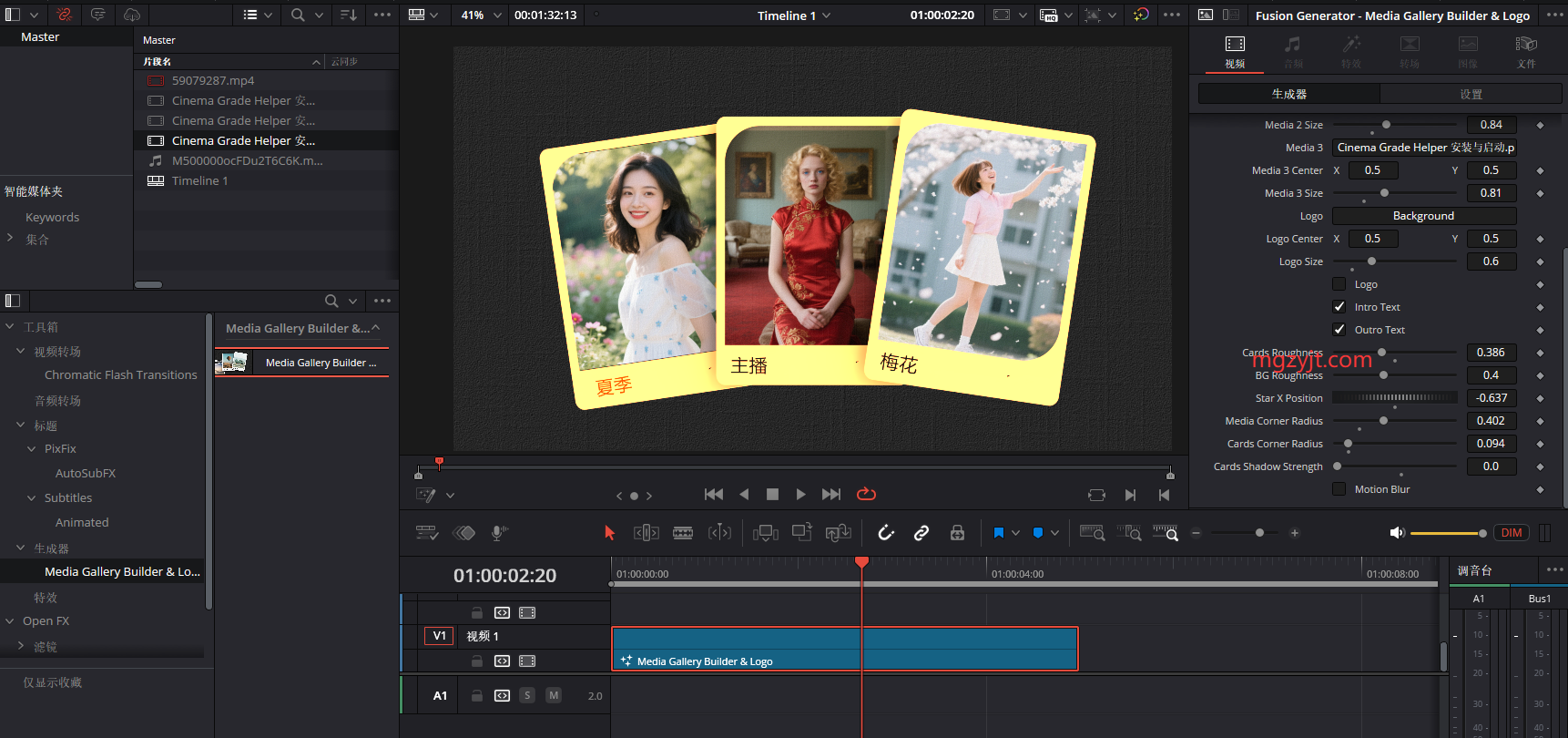This screenshot has width=1568, height=738.
Task: Click the timeline zoom minus button
Action: tap(1196, 533)
